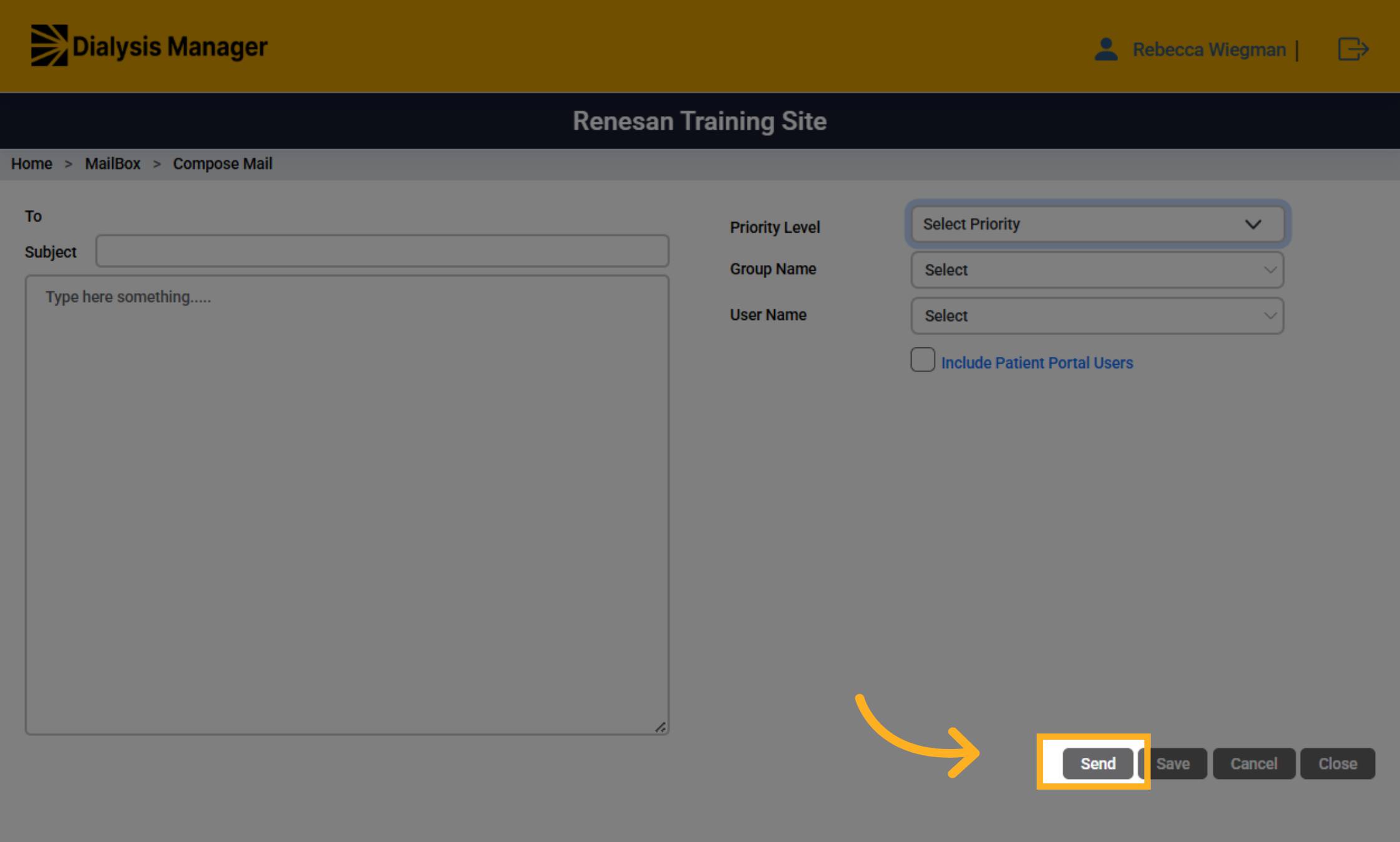Open the Select Priority dropdown
1400x842 pixels.
1097,224
